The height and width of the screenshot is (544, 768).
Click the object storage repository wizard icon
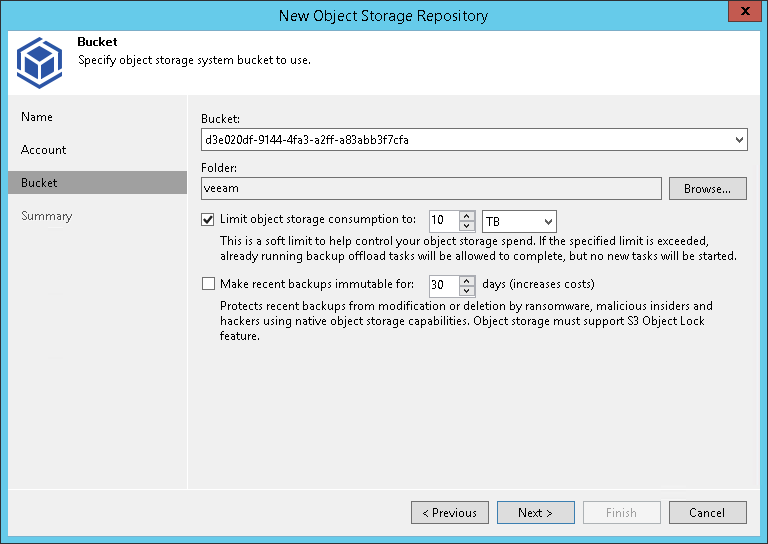click(39, 61)
